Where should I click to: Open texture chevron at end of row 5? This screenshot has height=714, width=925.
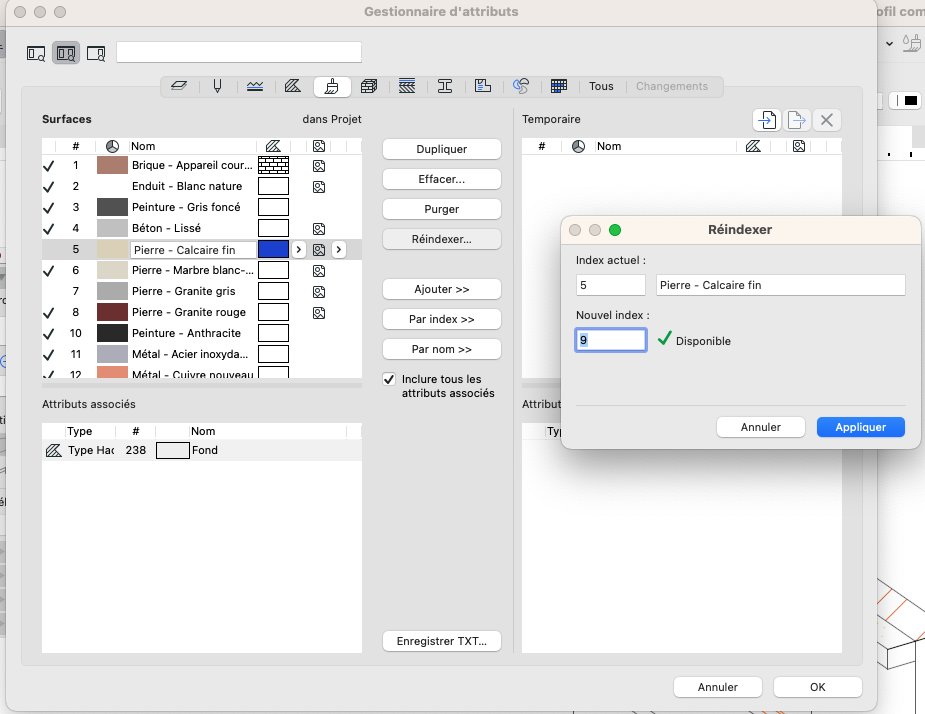pos(339,250)
